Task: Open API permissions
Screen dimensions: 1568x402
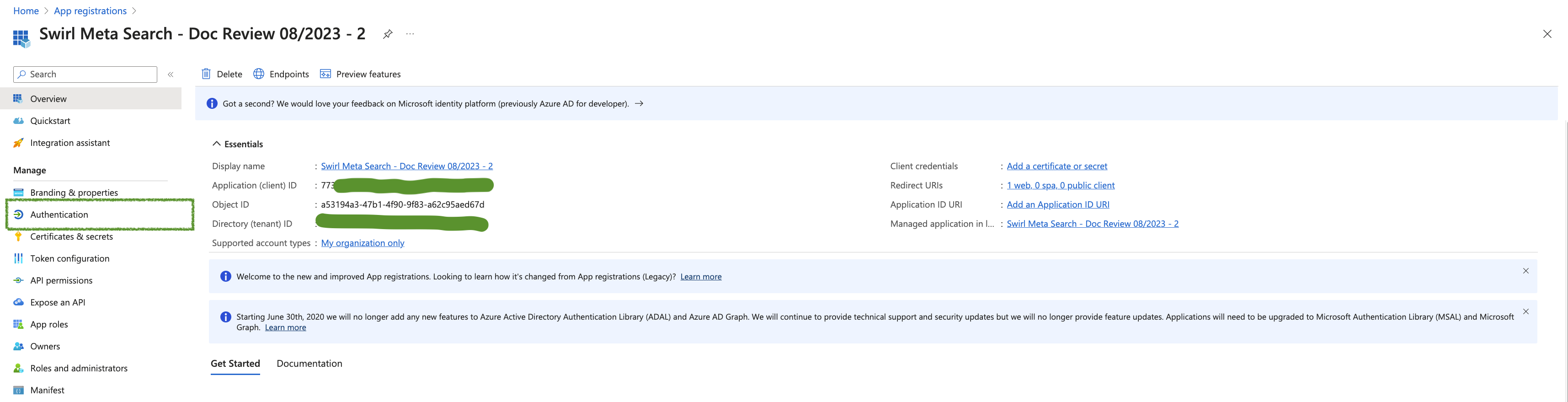Action: pyautogui.click(x=61, y=280)
